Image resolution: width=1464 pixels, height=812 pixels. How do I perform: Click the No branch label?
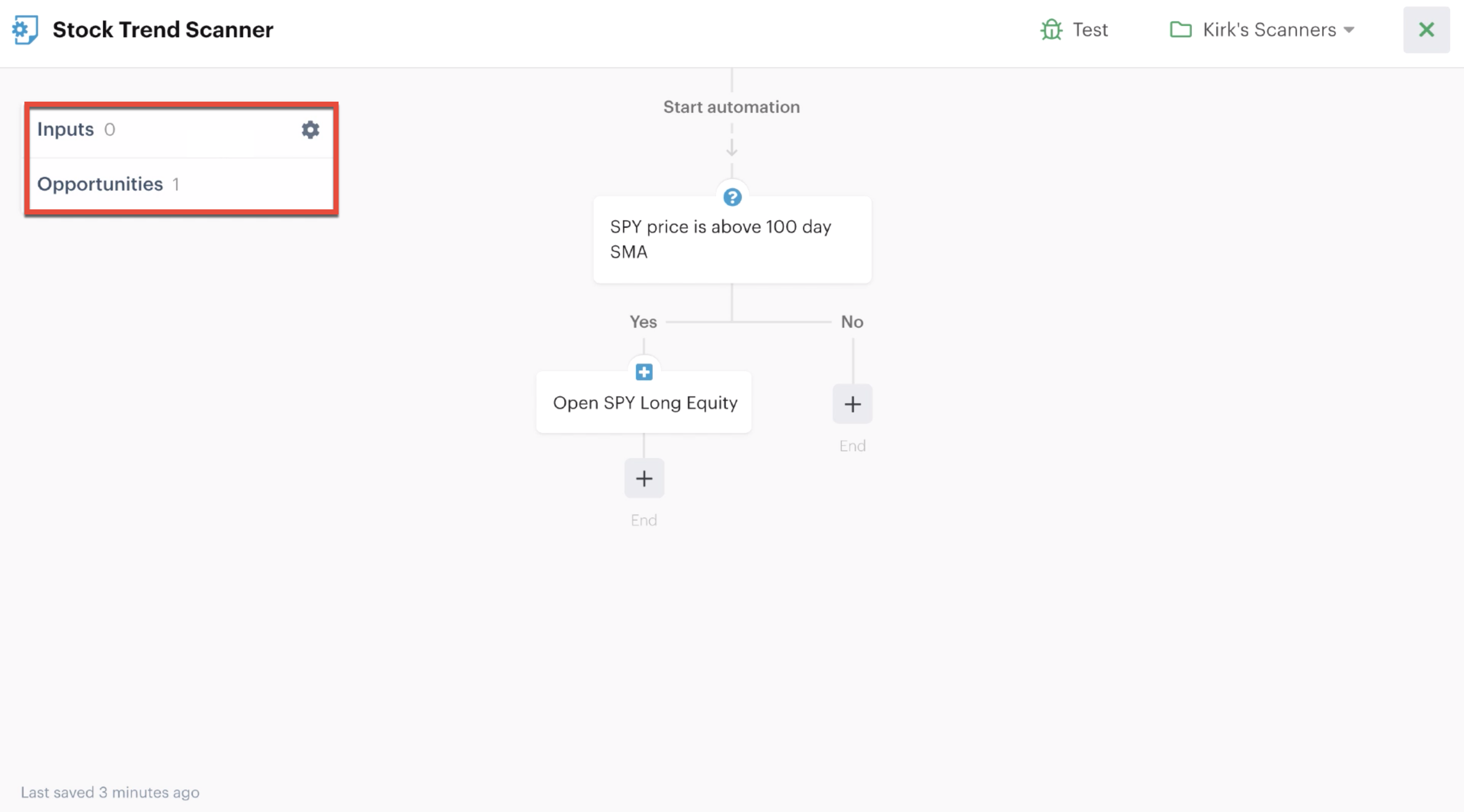pyautogui.click(x=852, y=322)
